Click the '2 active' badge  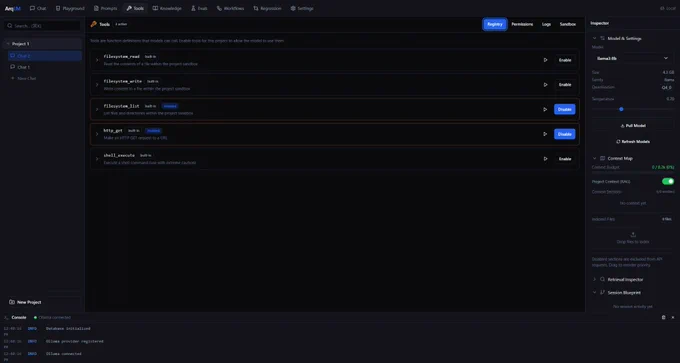tap(121, 24)
